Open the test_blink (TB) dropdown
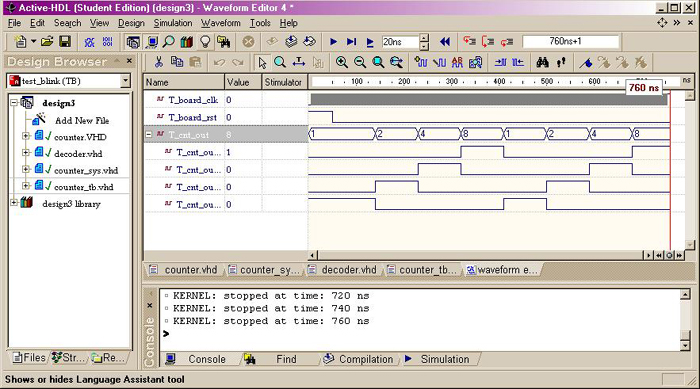This screenshot has height=389, width=700. [x=125, y=81]
